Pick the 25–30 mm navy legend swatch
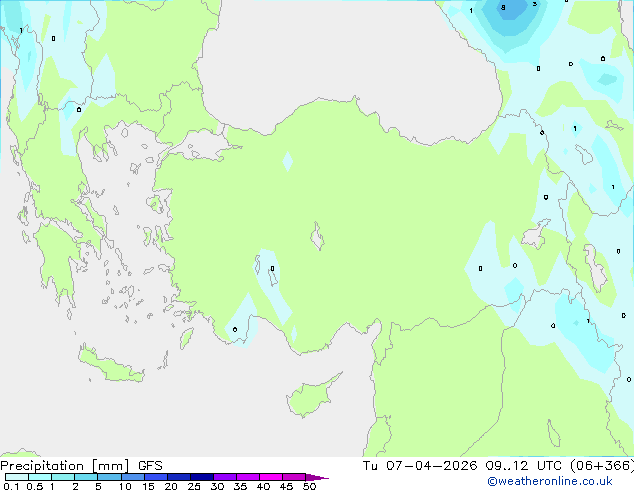Viewport: 634px width, 490px height. pyautogui.click(x=202, y=477)
